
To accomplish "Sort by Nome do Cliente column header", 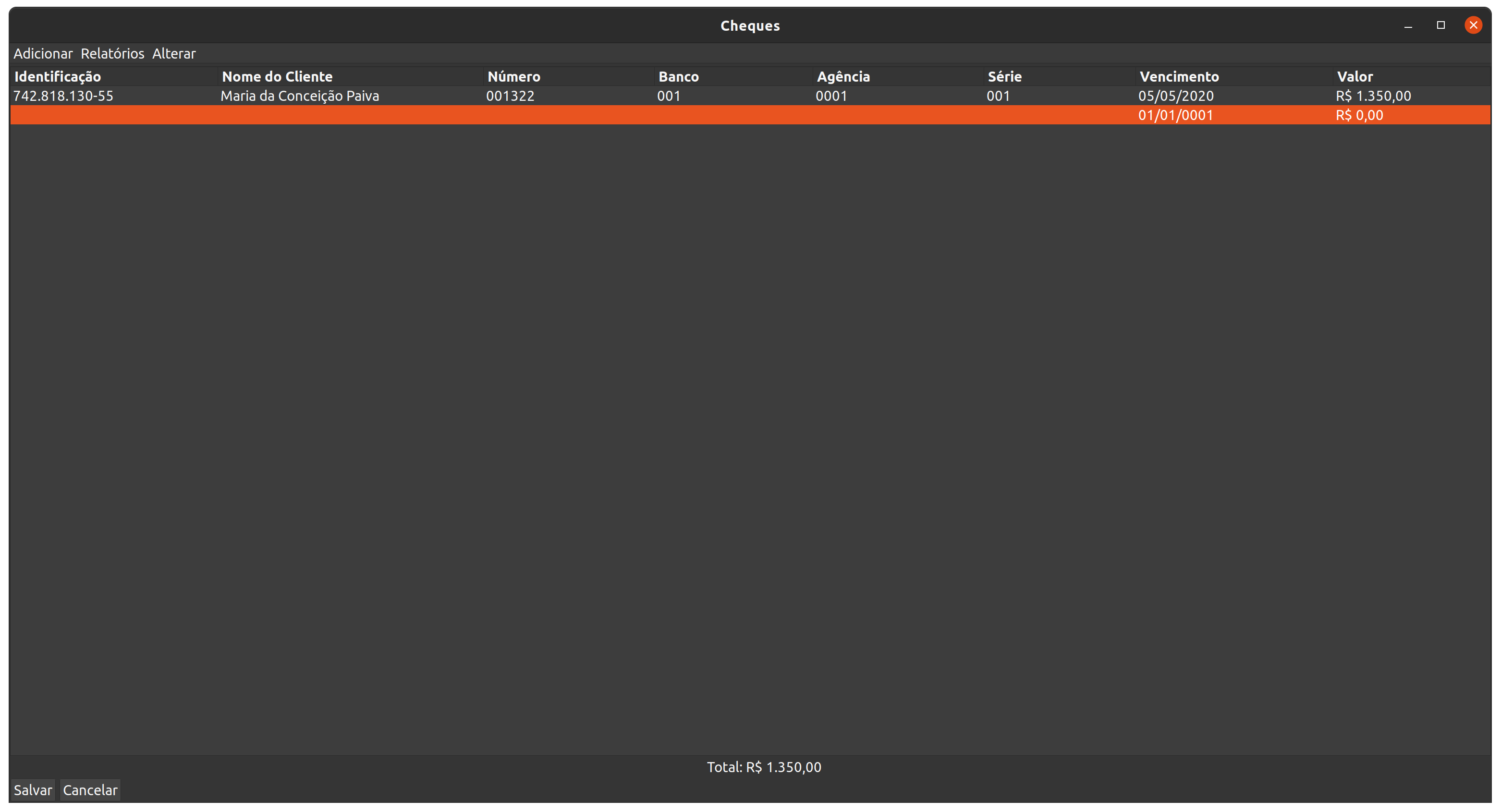I will 277,76.
